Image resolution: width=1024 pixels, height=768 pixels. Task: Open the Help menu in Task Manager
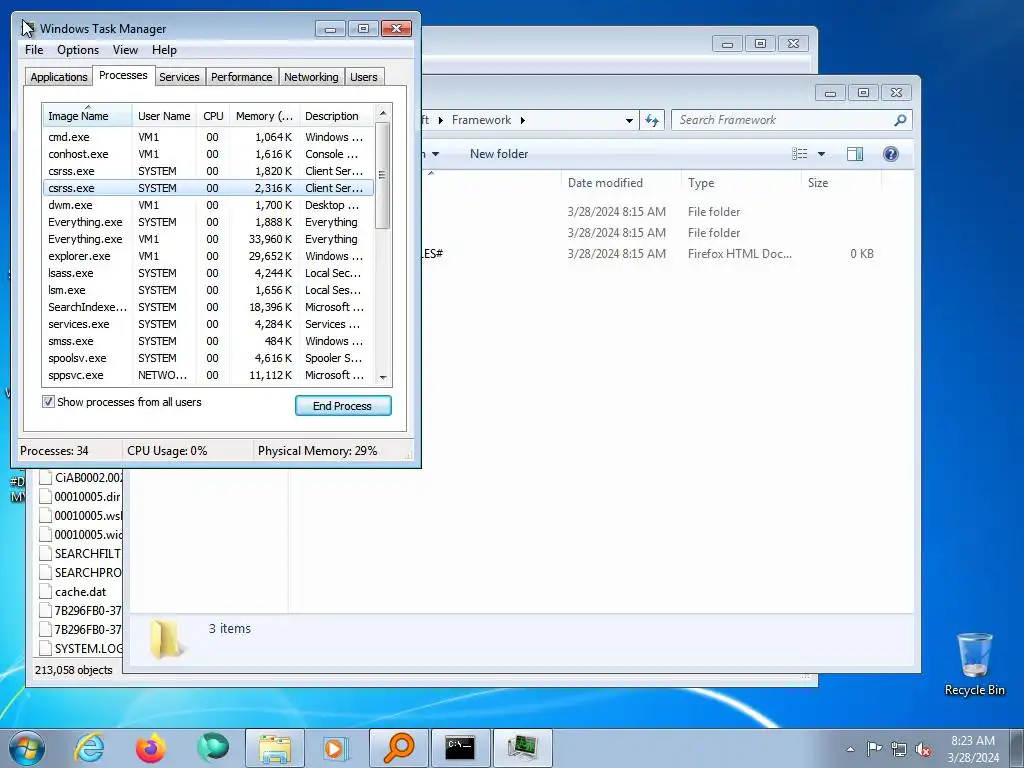pyautogui.click(x=164, y=50)
